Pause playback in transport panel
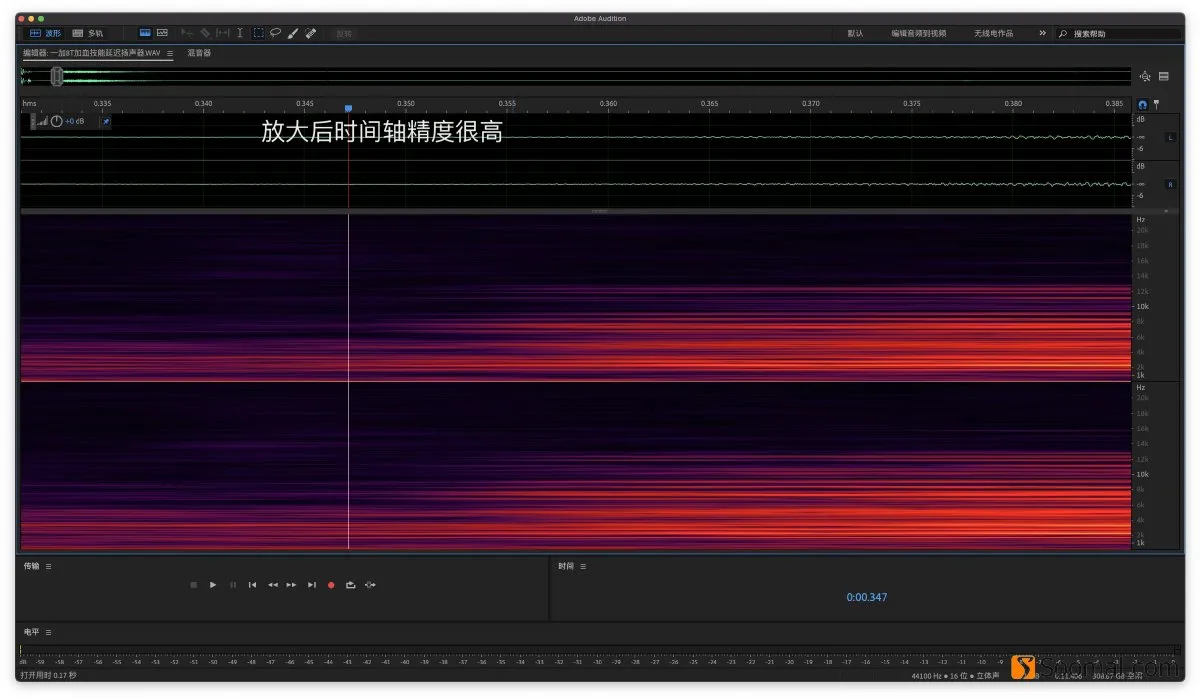 (x=233, y=585)
